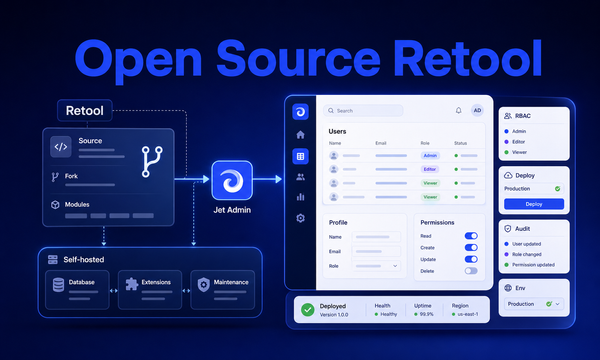Click the Email column header in Users
The height and width of the screenshot is (360, 600).
click(381, 143)
